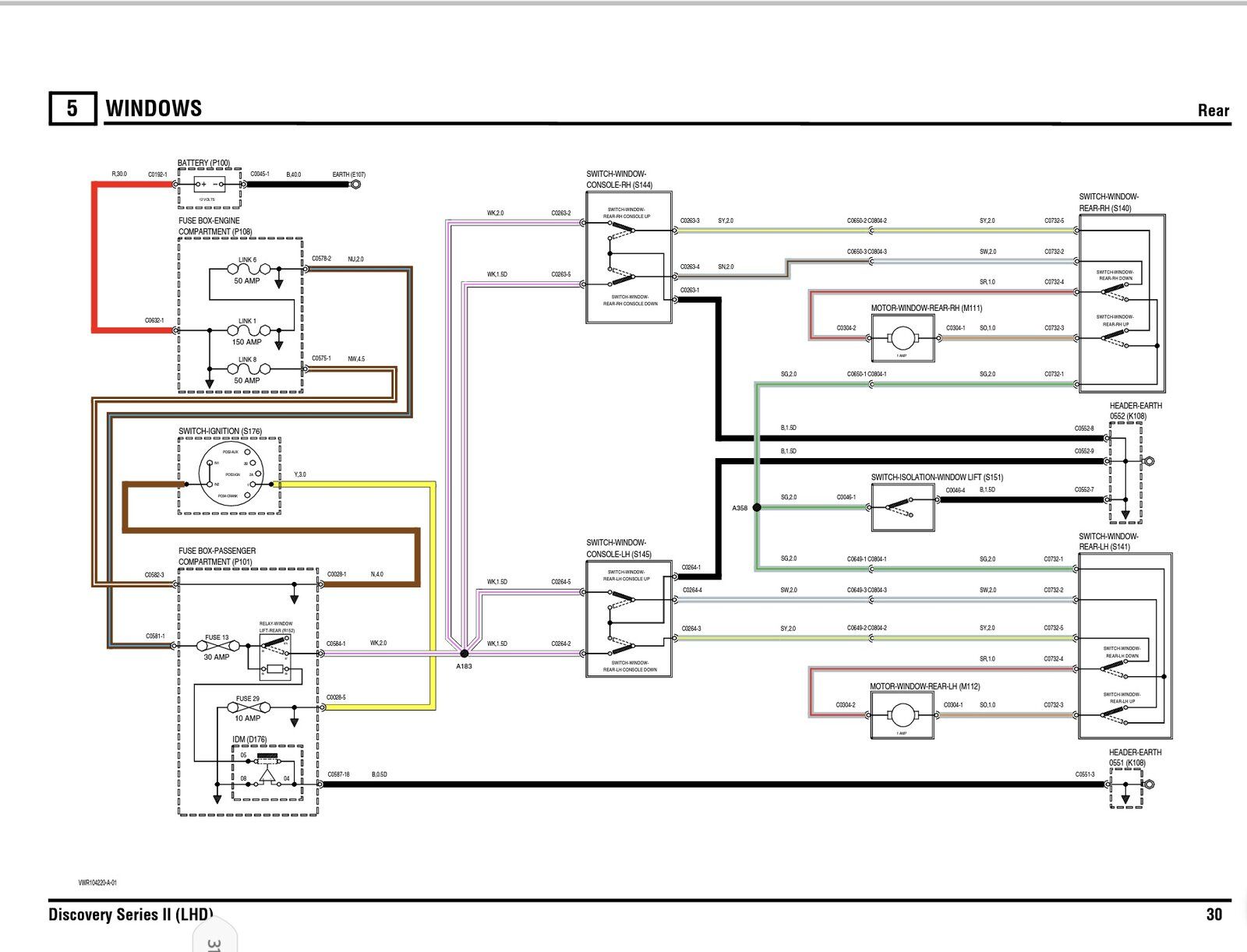Click the BATTERY (P100) label
This screenshot has width=1247, height=952.
[203, 163]
